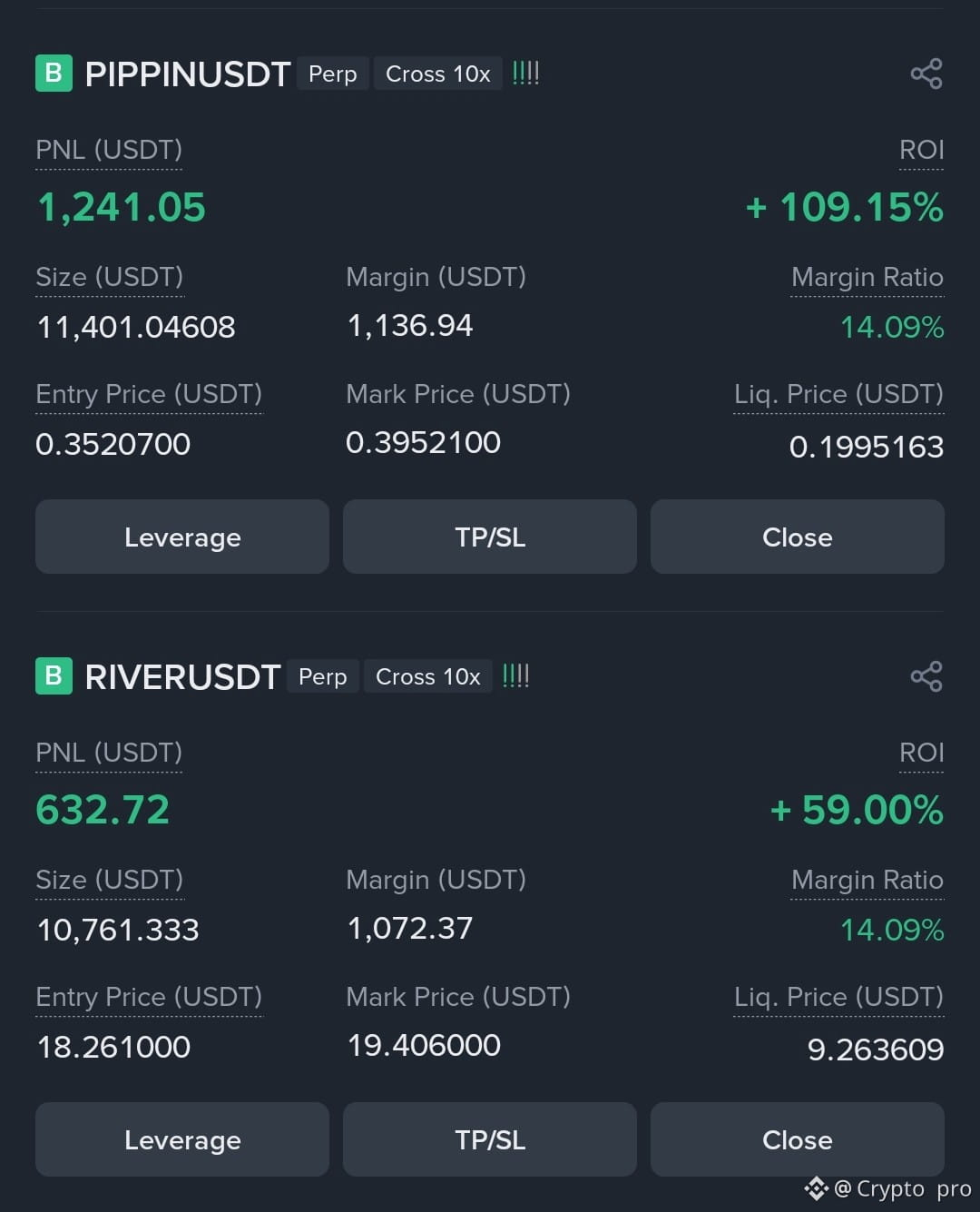This screenshot has height=1212, width=980.
Task: Open TP/SL for the RIVERUSDT position
Action: [x=490, y=1139]
